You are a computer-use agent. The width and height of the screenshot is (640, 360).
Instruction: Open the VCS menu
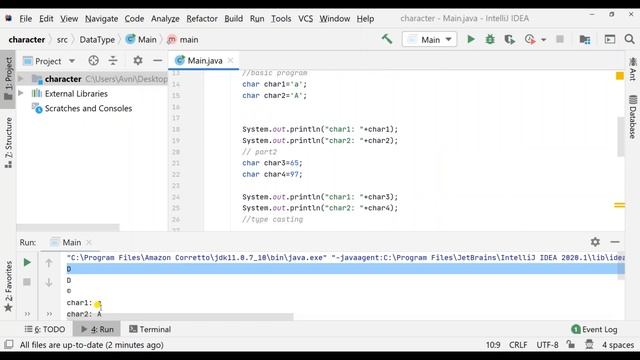coord(305,18)
